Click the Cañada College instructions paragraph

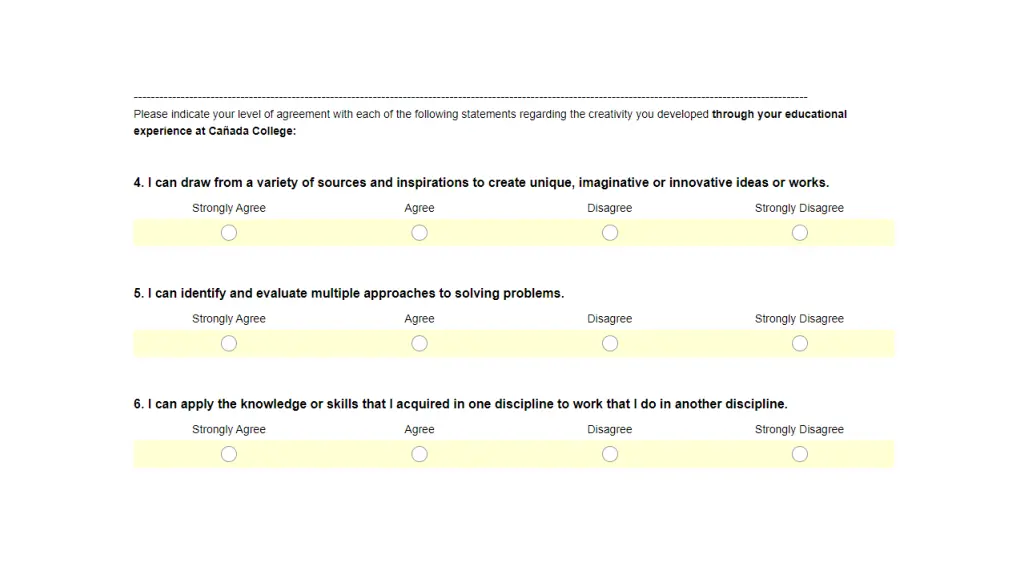(x=490, y=122)
